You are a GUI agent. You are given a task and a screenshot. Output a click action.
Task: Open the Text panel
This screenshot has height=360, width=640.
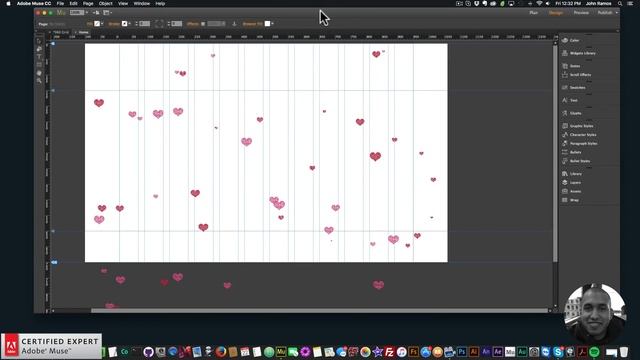click(x=570, y=100)
